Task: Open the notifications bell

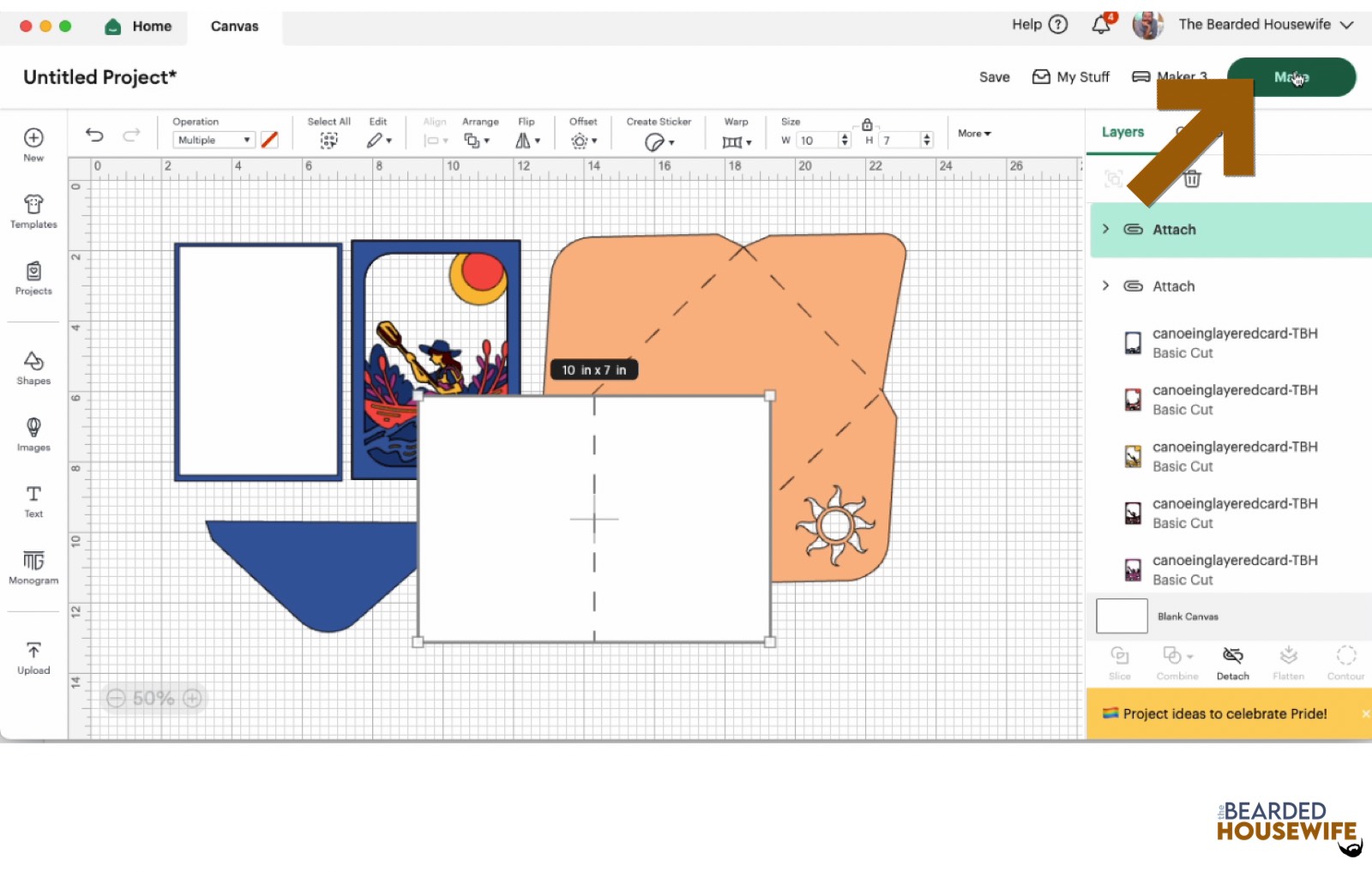Action: [x=1102, y=24]
